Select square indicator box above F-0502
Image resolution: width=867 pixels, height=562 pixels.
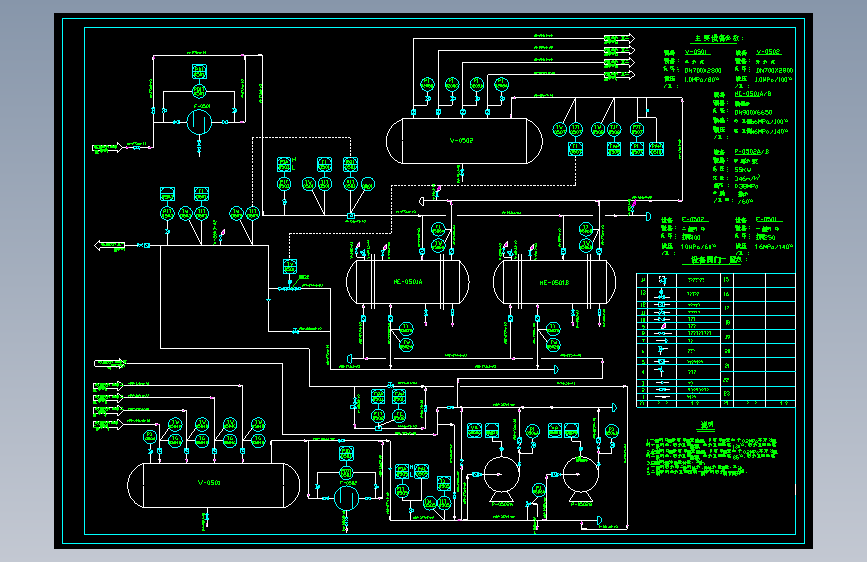pyautogui.click(x=346, y=453)
